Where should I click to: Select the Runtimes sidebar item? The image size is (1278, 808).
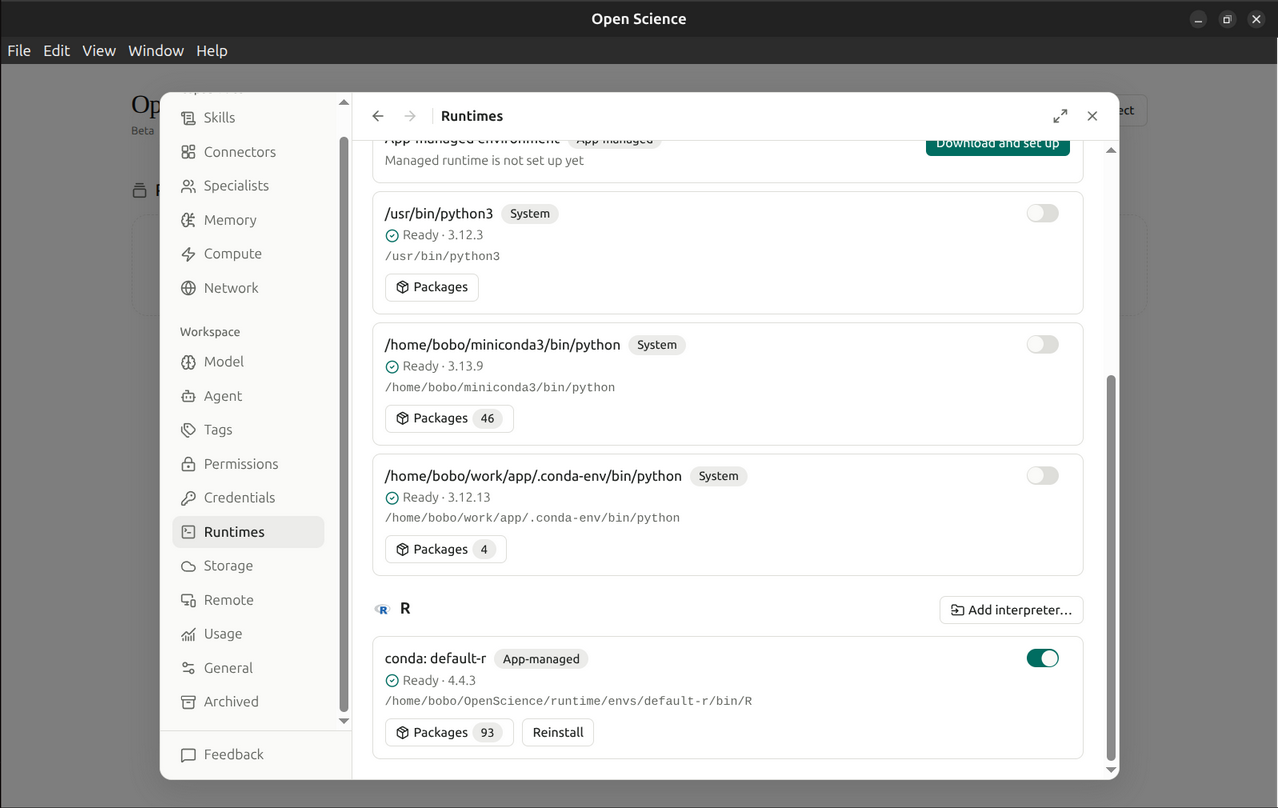(248, 532)
